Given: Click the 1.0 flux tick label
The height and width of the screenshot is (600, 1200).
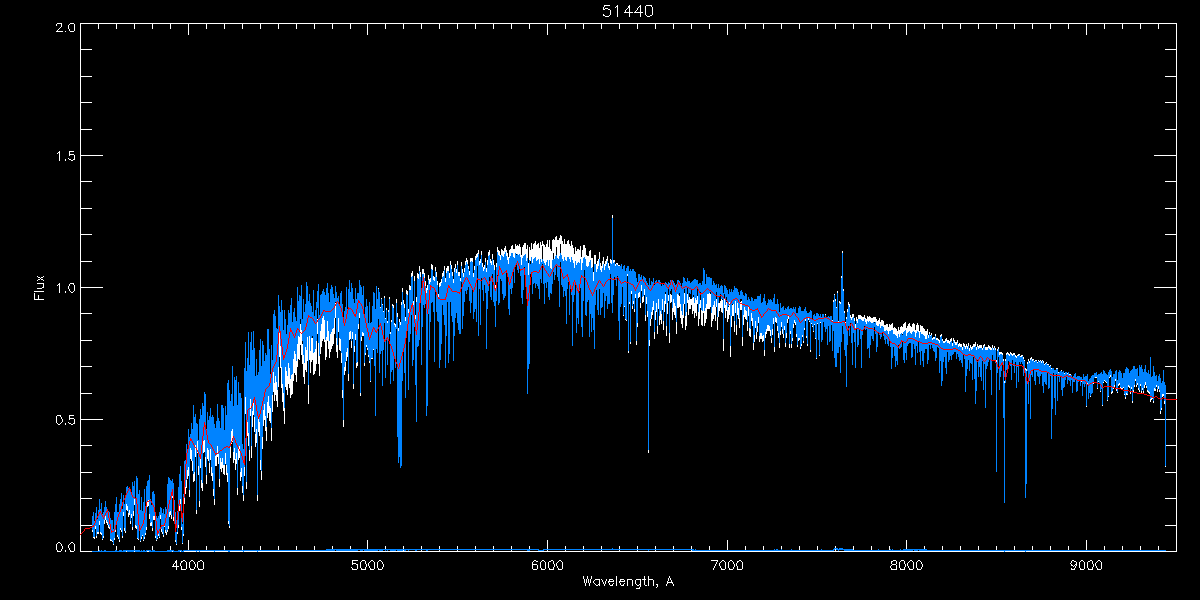Looking at the screenshot, I should click(65, 288).
